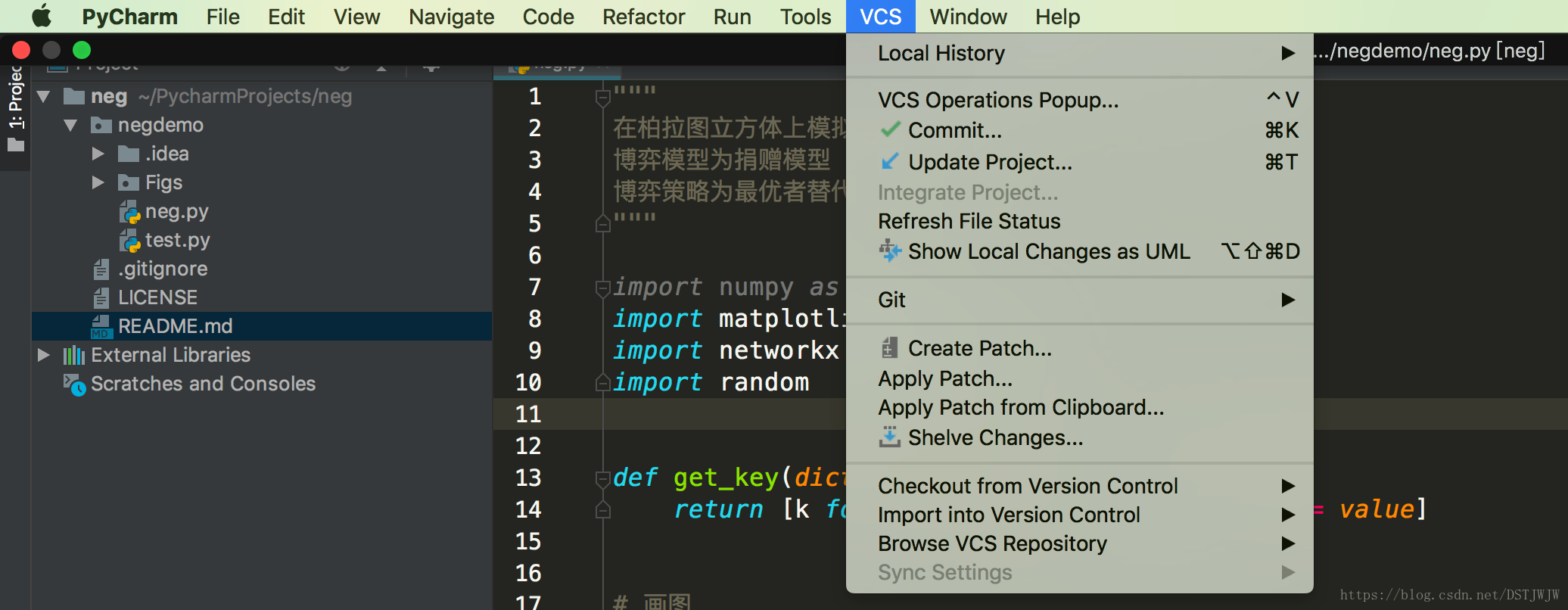This screenshot has height=610, width=1568.
Task: Open the Window menu
Action: coord(968,17)
